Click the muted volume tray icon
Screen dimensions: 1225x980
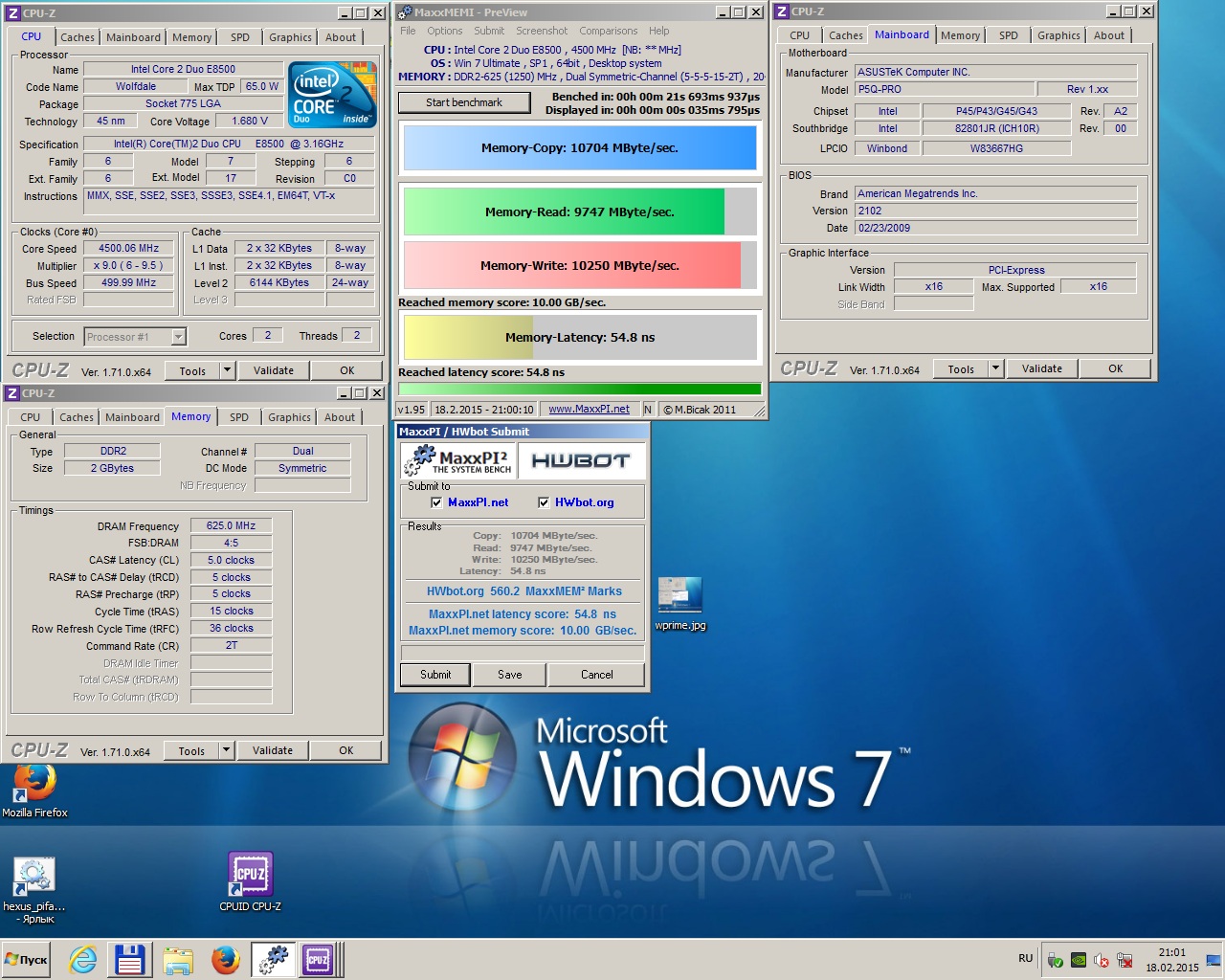(1102, 960)
